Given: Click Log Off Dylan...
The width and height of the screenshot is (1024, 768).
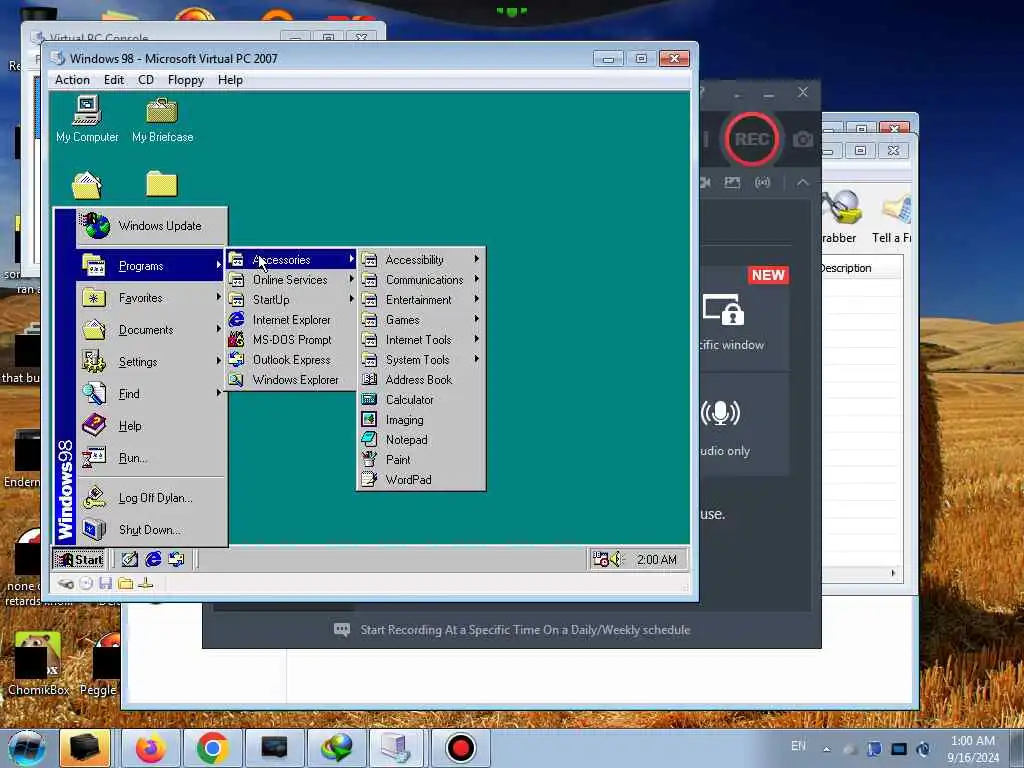Looking at the screenshot, I should point(151,498).
